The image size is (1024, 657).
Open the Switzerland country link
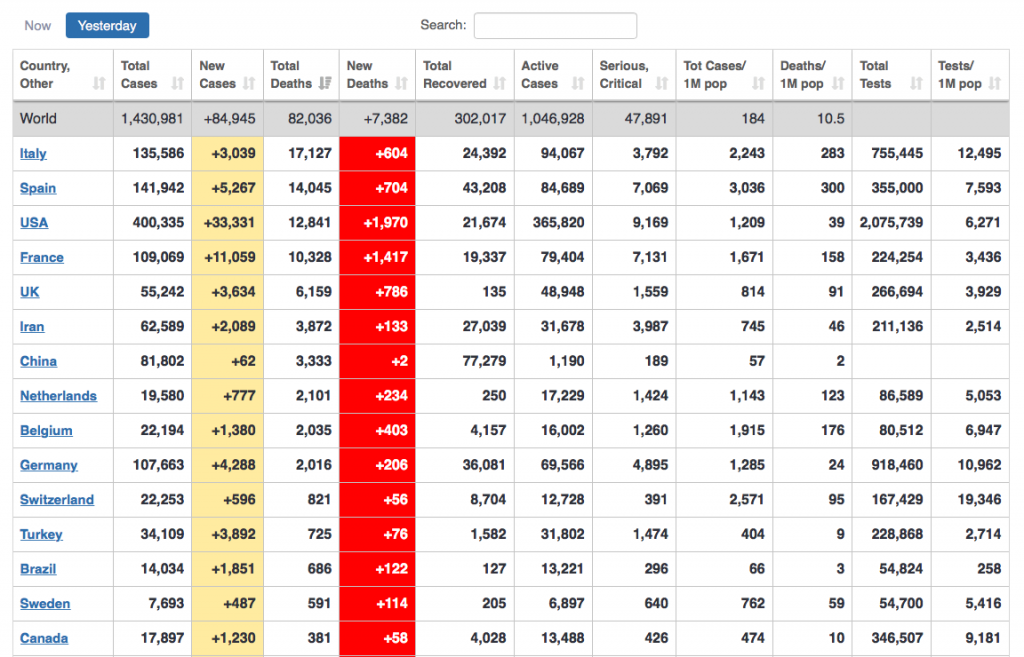(57, 500)
